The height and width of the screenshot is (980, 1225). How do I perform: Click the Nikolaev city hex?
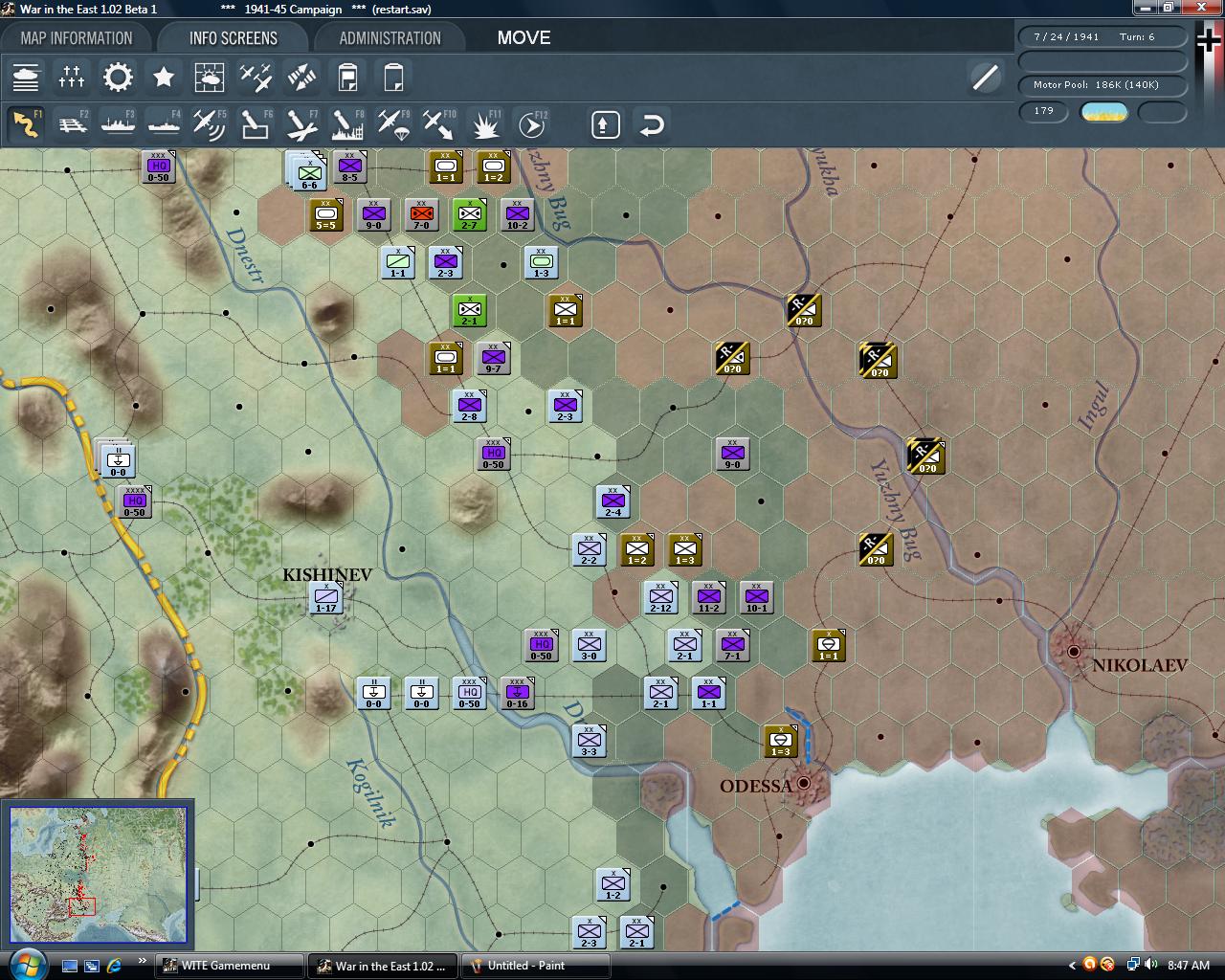tap(1073, 651)
